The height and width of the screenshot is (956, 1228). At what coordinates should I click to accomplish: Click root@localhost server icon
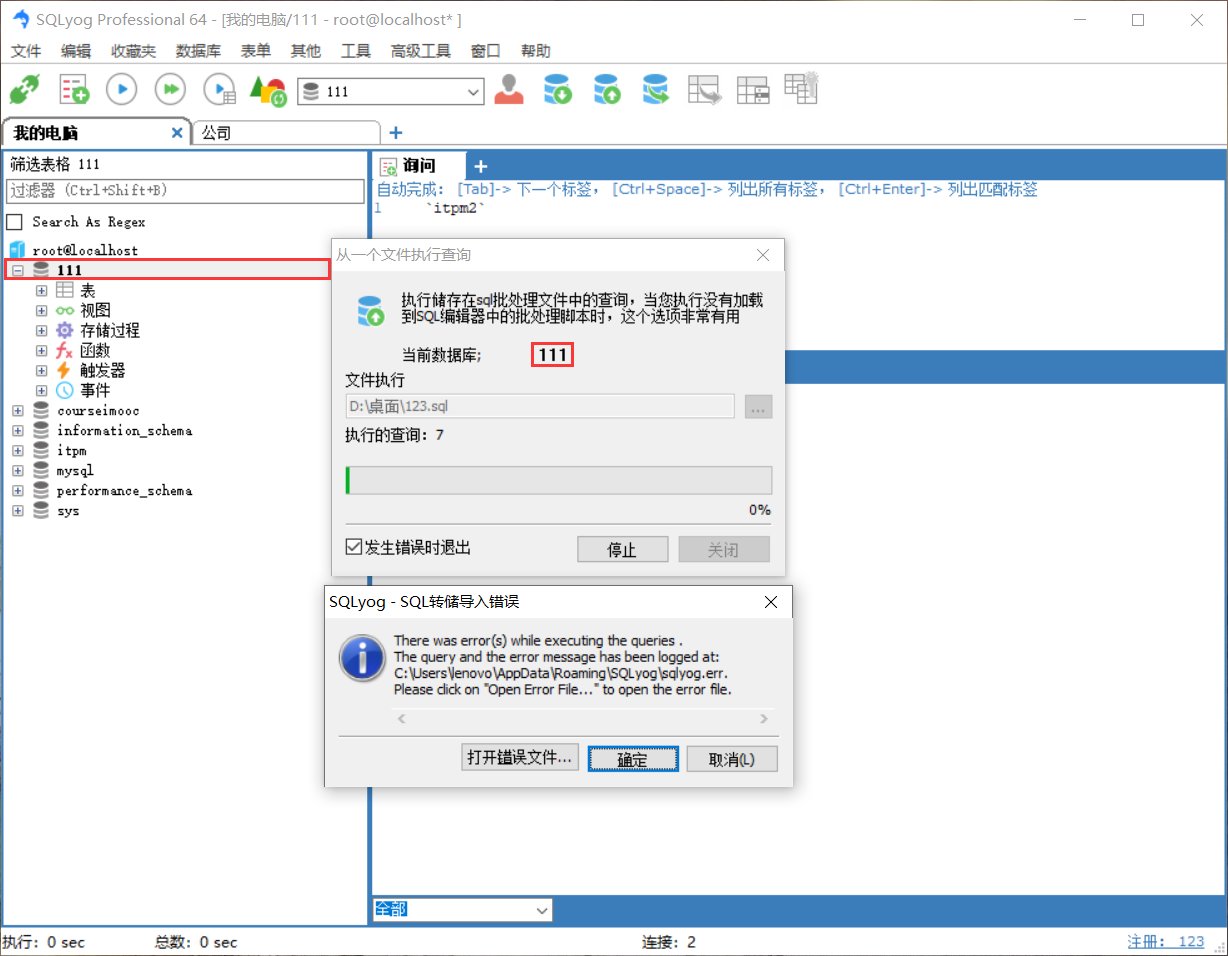point(17,250)
